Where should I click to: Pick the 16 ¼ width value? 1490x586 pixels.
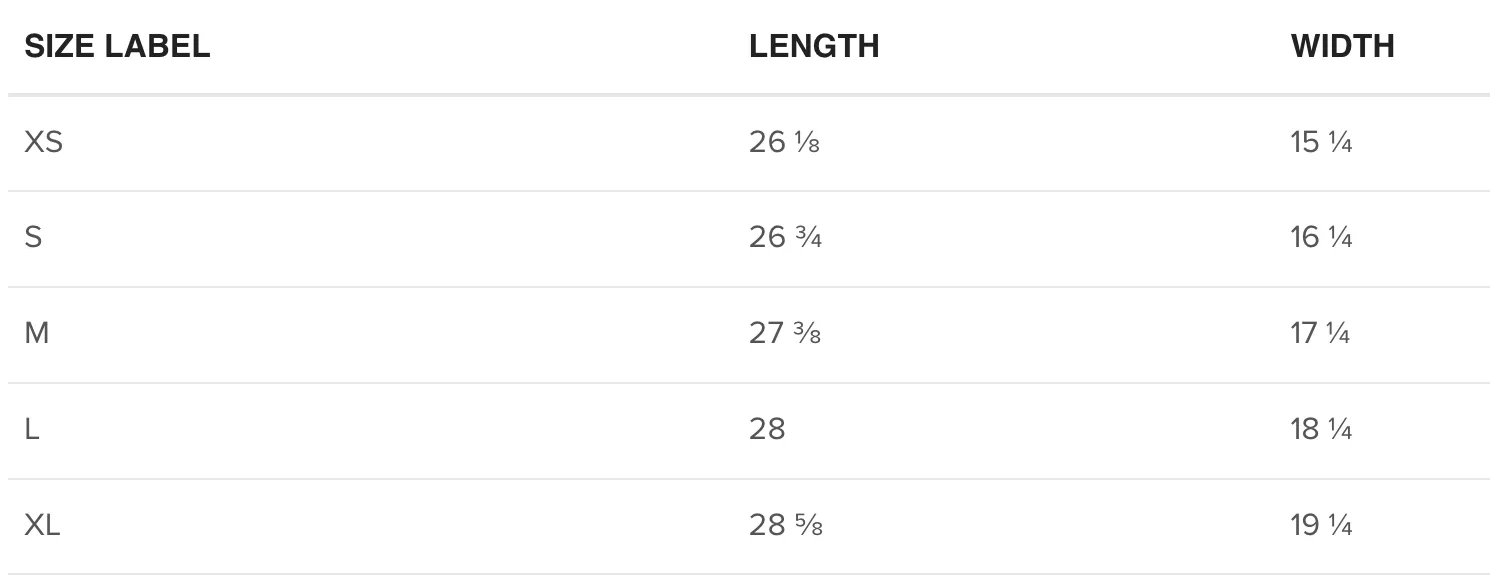[1321, 238]
